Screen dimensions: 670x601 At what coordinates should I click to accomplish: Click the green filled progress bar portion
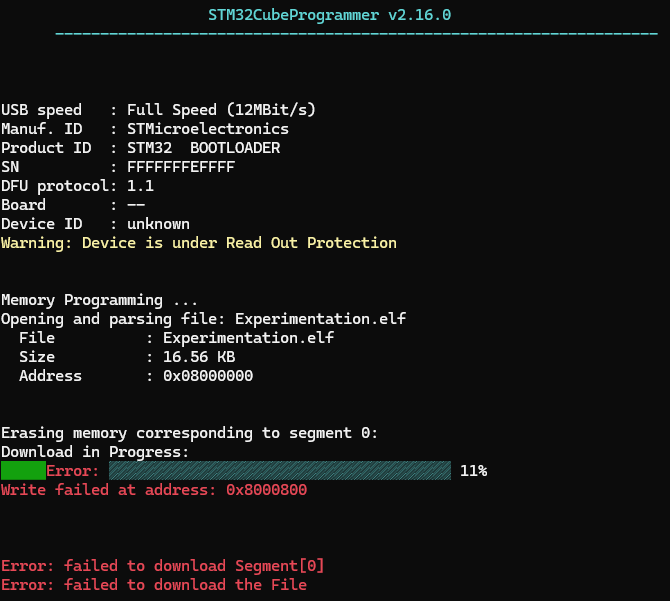coord(23,471)
